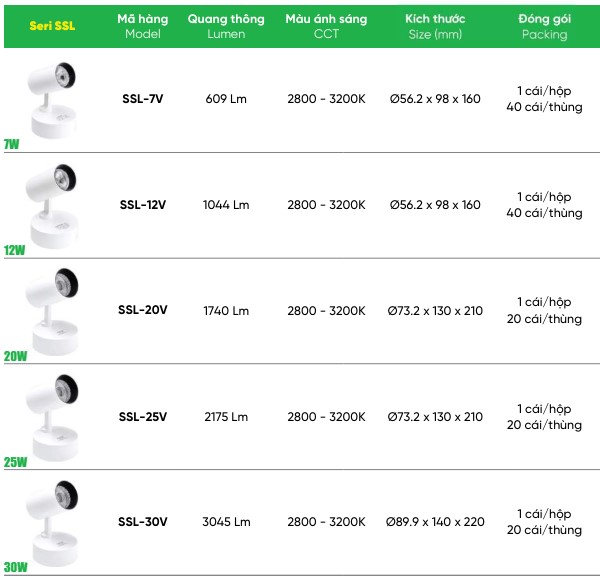Viewport: 600px width, 576px height.
Task: Click the CCT value in SSL-7V row
Action: click(326, 99)
